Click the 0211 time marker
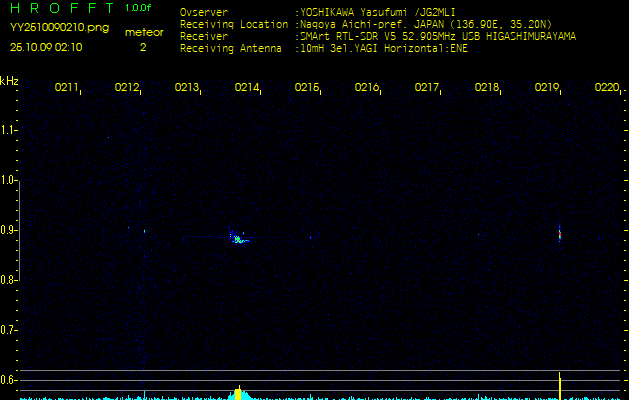 66,87
